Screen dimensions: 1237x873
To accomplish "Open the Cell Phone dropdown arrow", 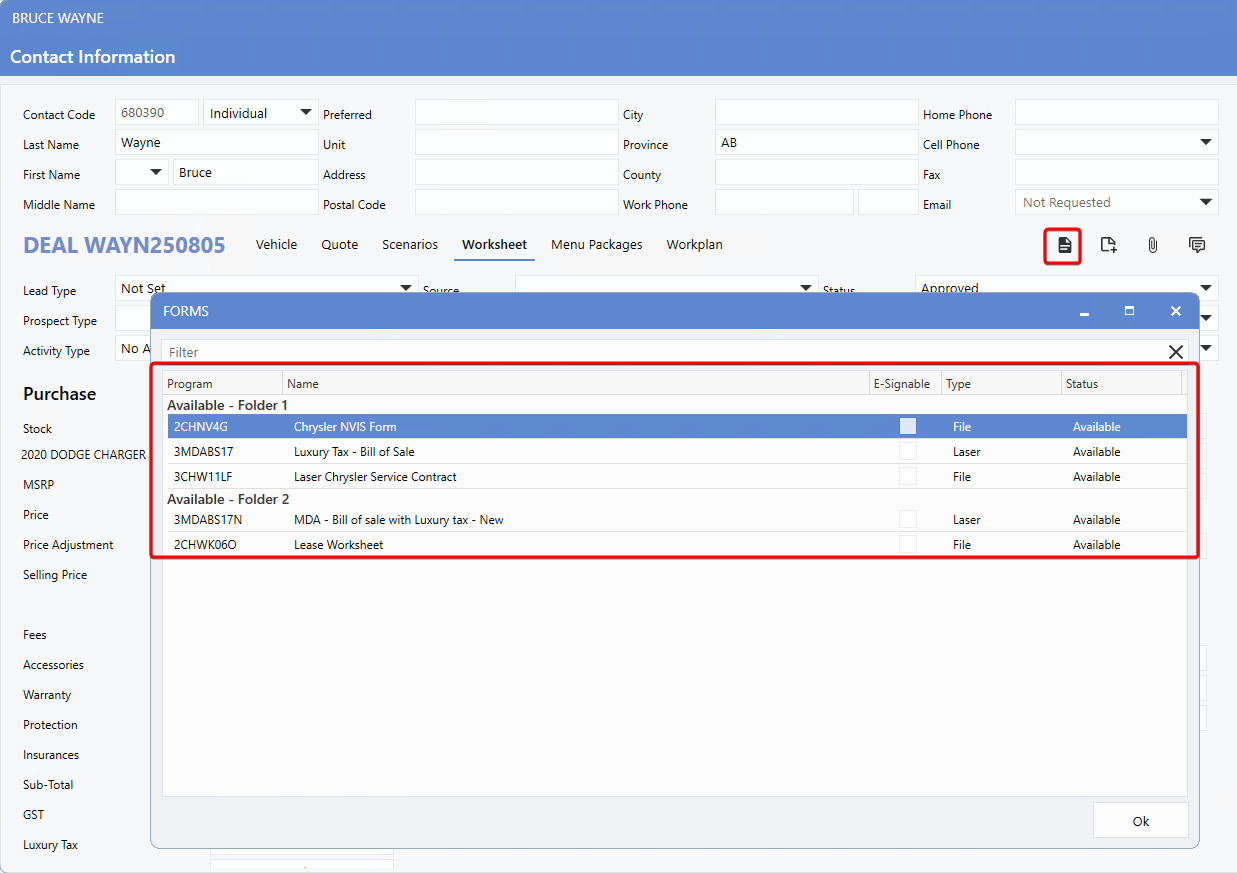I will pyautogui.click(x=1206, y=143).
